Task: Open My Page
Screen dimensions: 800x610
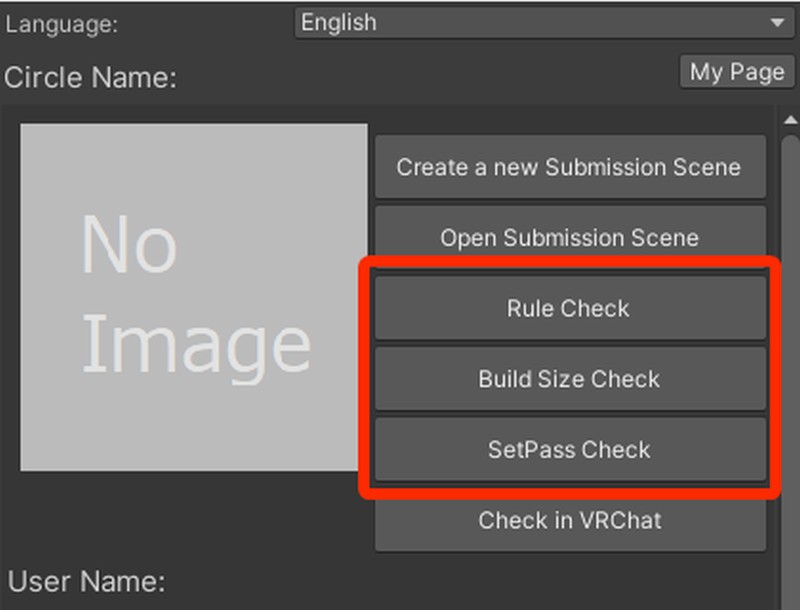Action: 737,72
